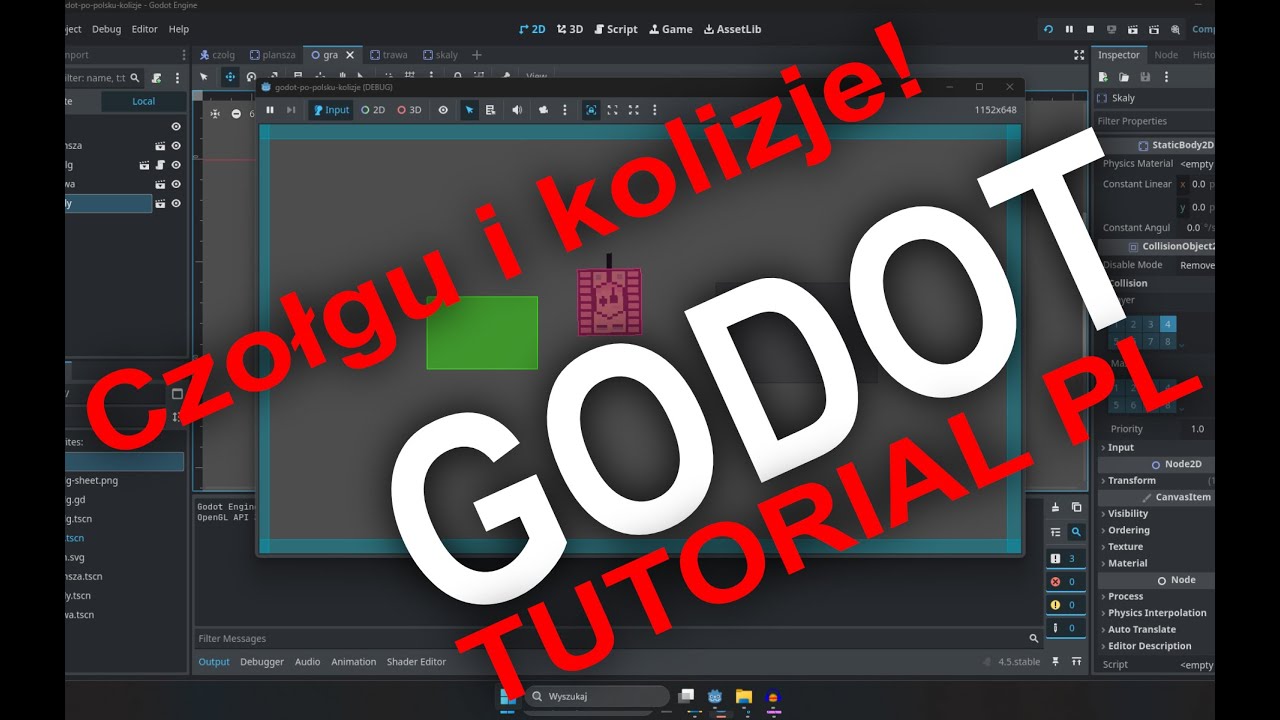Open File Explorer from taskbar
This screenshot has width=1280, height=720.
pos(743,696)
